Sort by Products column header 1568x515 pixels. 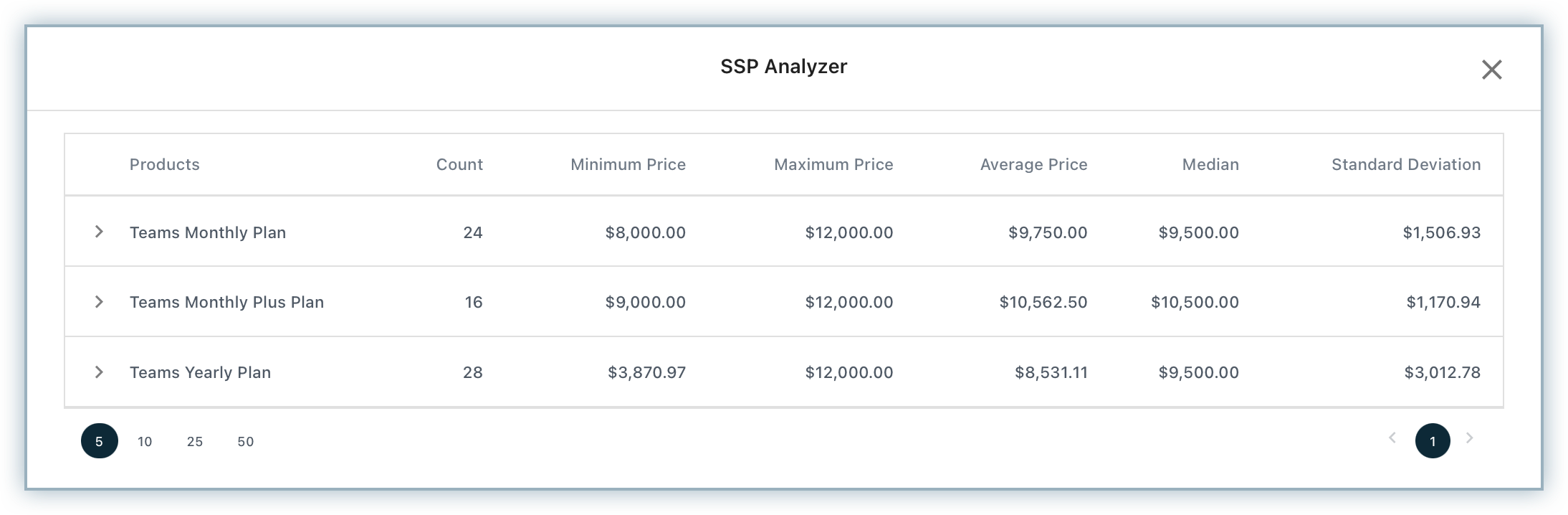click(164, 164)
